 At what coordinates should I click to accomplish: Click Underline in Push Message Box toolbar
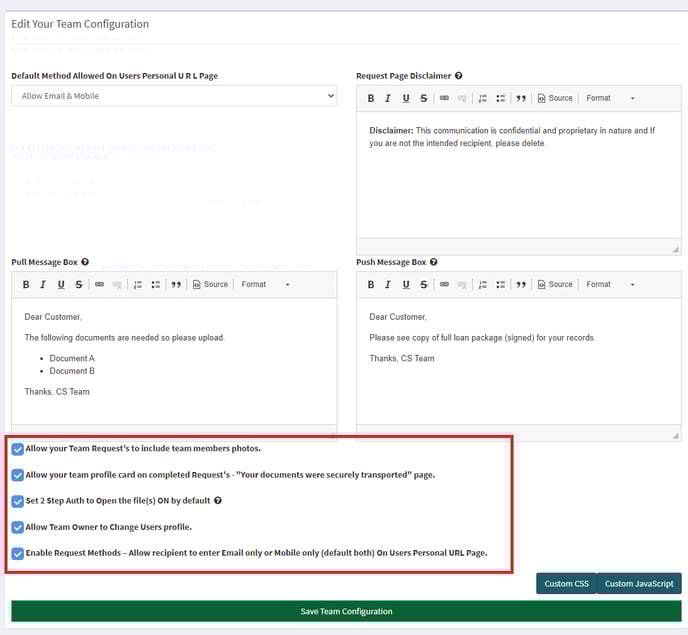coord(406,285)
